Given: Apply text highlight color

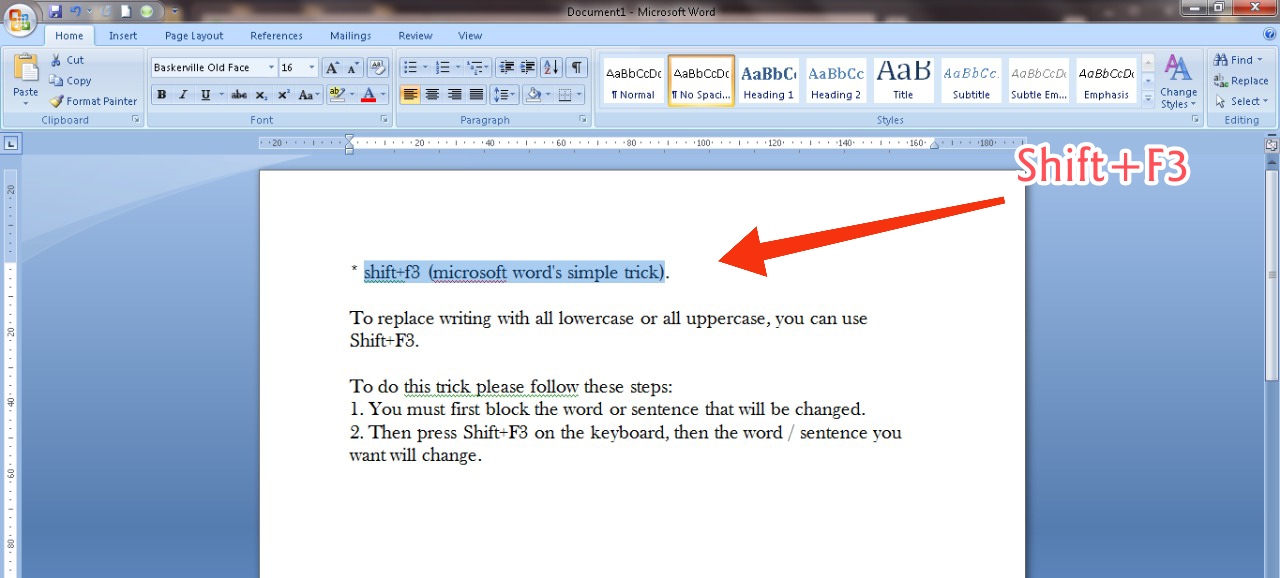Looking at the screenshot, I should pyautogui.click(x=336, y=95).
